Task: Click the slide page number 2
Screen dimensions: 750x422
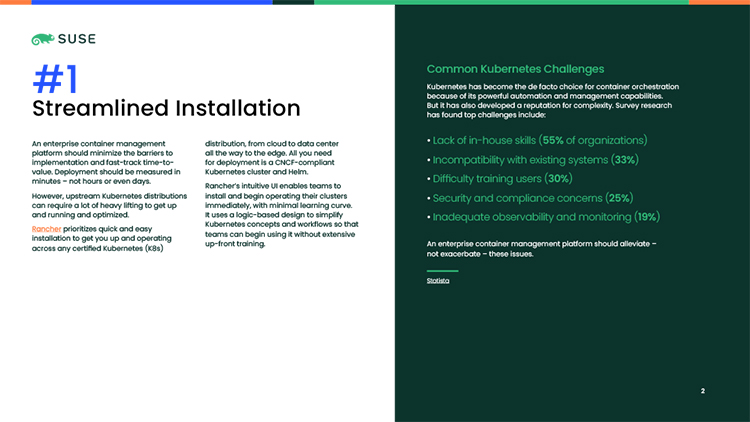Action: click(703, 391)
